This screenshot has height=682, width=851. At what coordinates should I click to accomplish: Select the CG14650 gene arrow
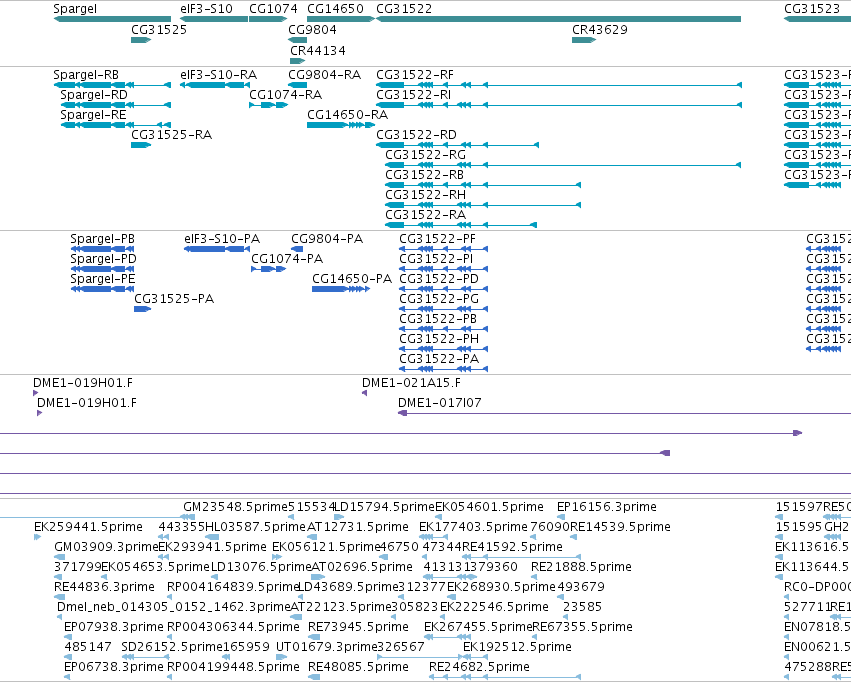[341, 19]
